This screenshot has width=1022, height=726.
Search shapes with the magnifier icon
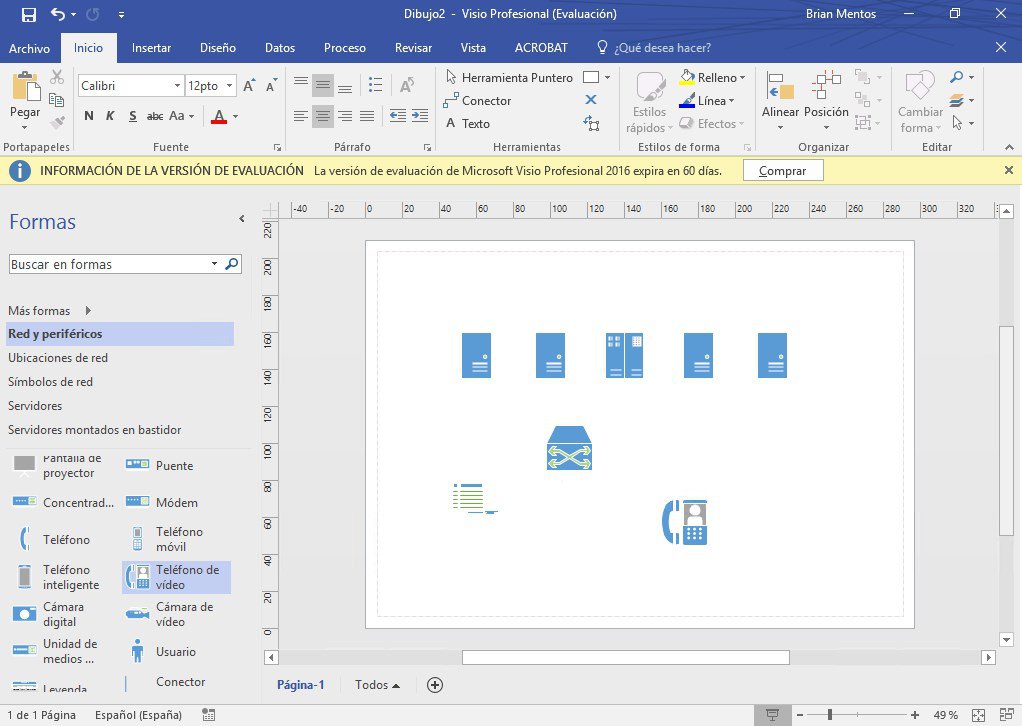point(231,264)
